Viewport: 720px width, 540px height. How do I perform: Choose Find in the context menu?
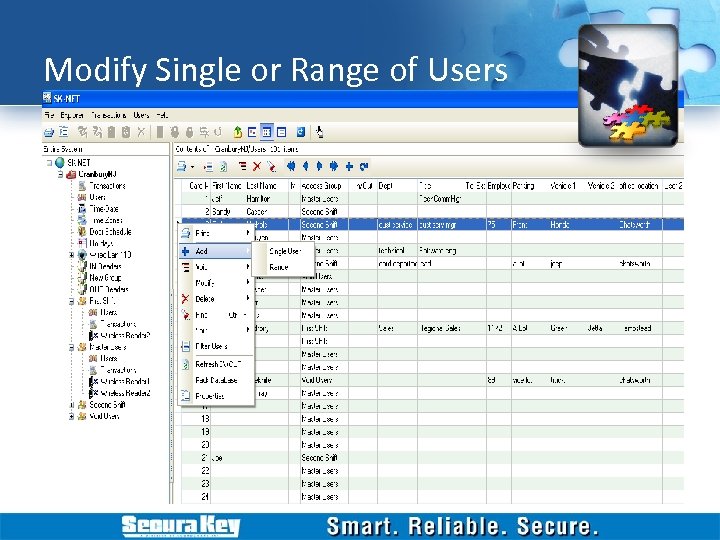tap(216, 315)
